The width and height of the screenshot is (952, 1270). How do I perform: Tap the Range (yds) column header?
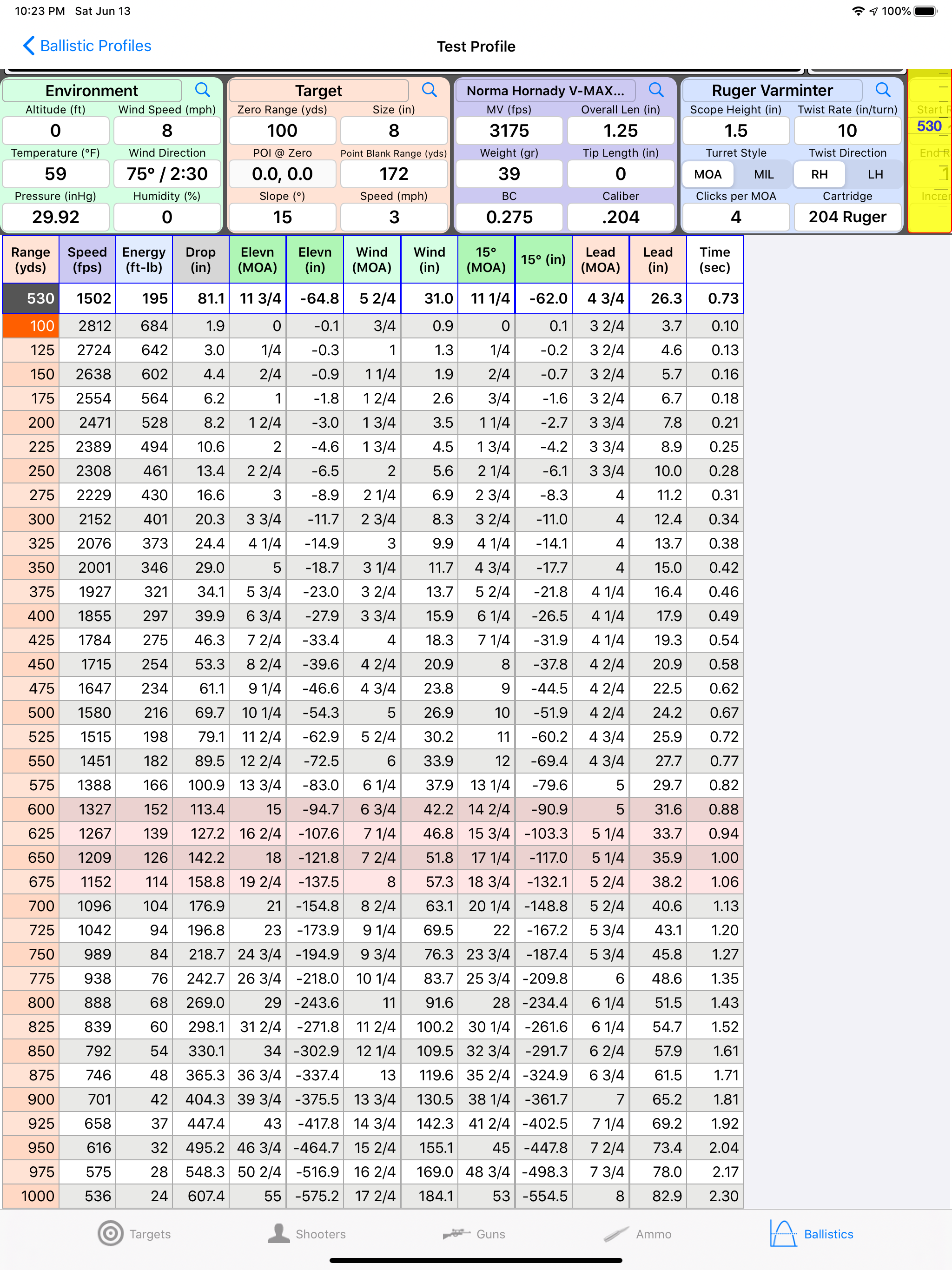tap(30, 259)
